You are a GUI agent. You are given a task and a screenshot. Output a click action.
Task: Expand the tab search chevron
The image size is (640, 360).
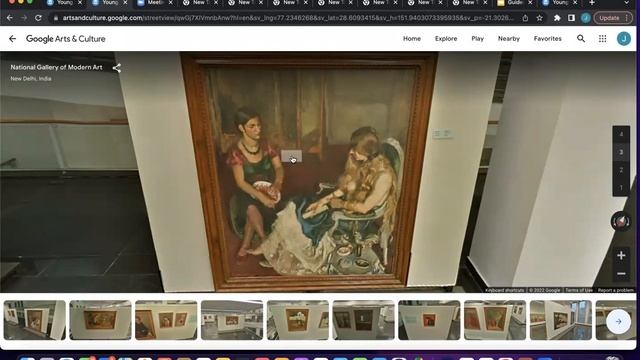627,3
